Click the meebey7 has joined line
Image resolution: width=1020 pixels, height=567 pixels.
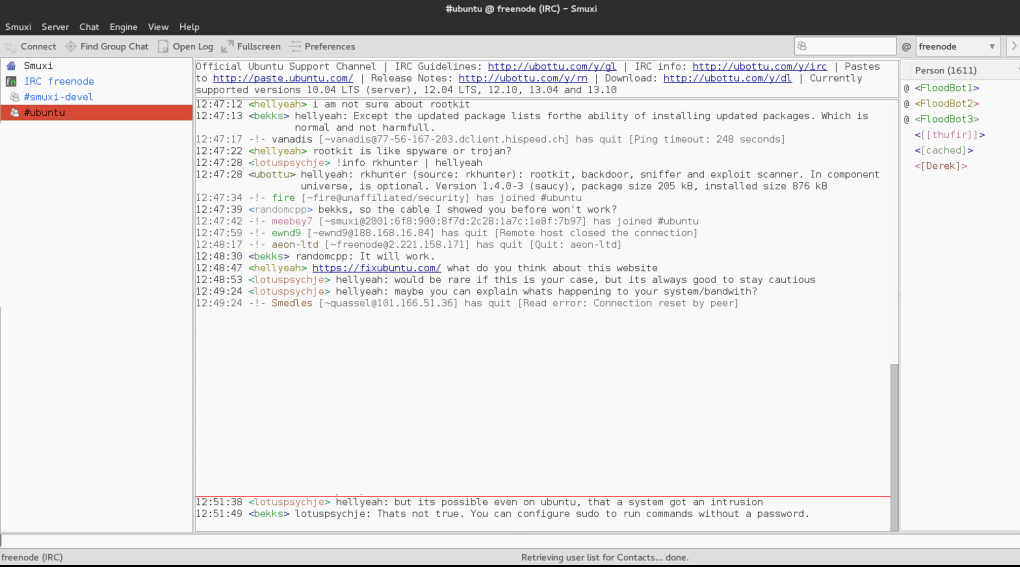point(447,221)
